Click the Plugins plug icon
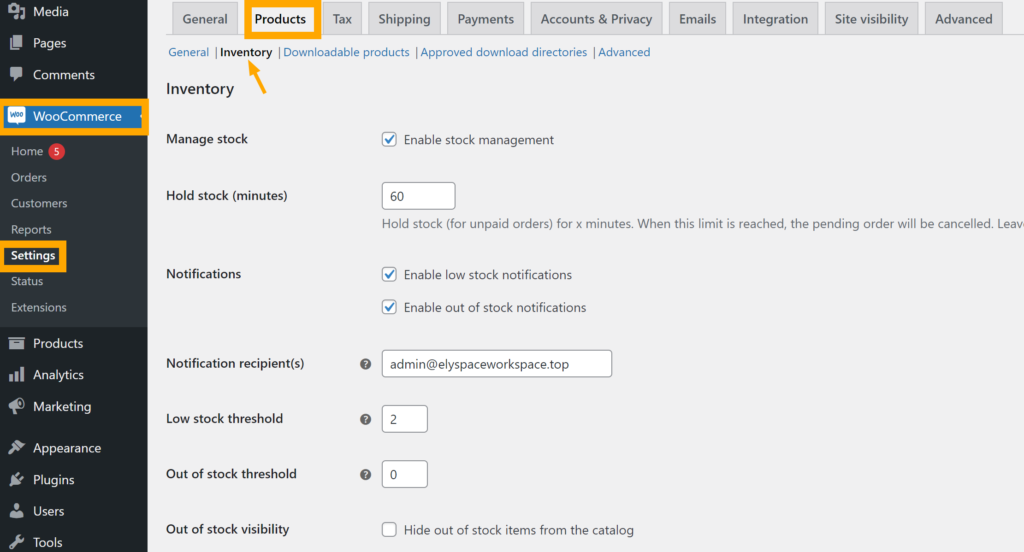Image resolution: width=1024 pixels, height=552 pixels. coord(16,480)
